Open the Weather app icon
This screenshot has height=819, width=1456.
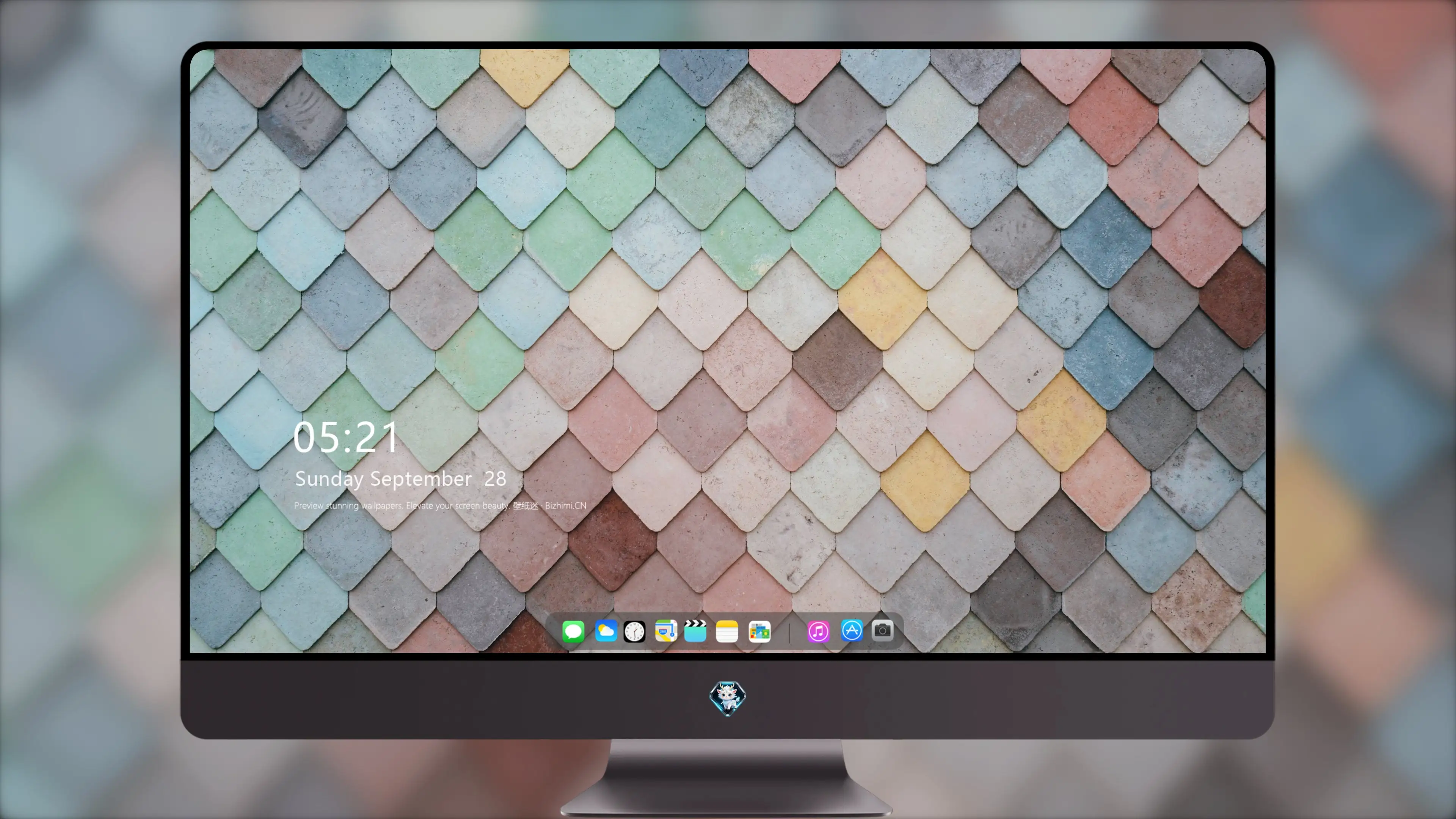coord(606,631)
